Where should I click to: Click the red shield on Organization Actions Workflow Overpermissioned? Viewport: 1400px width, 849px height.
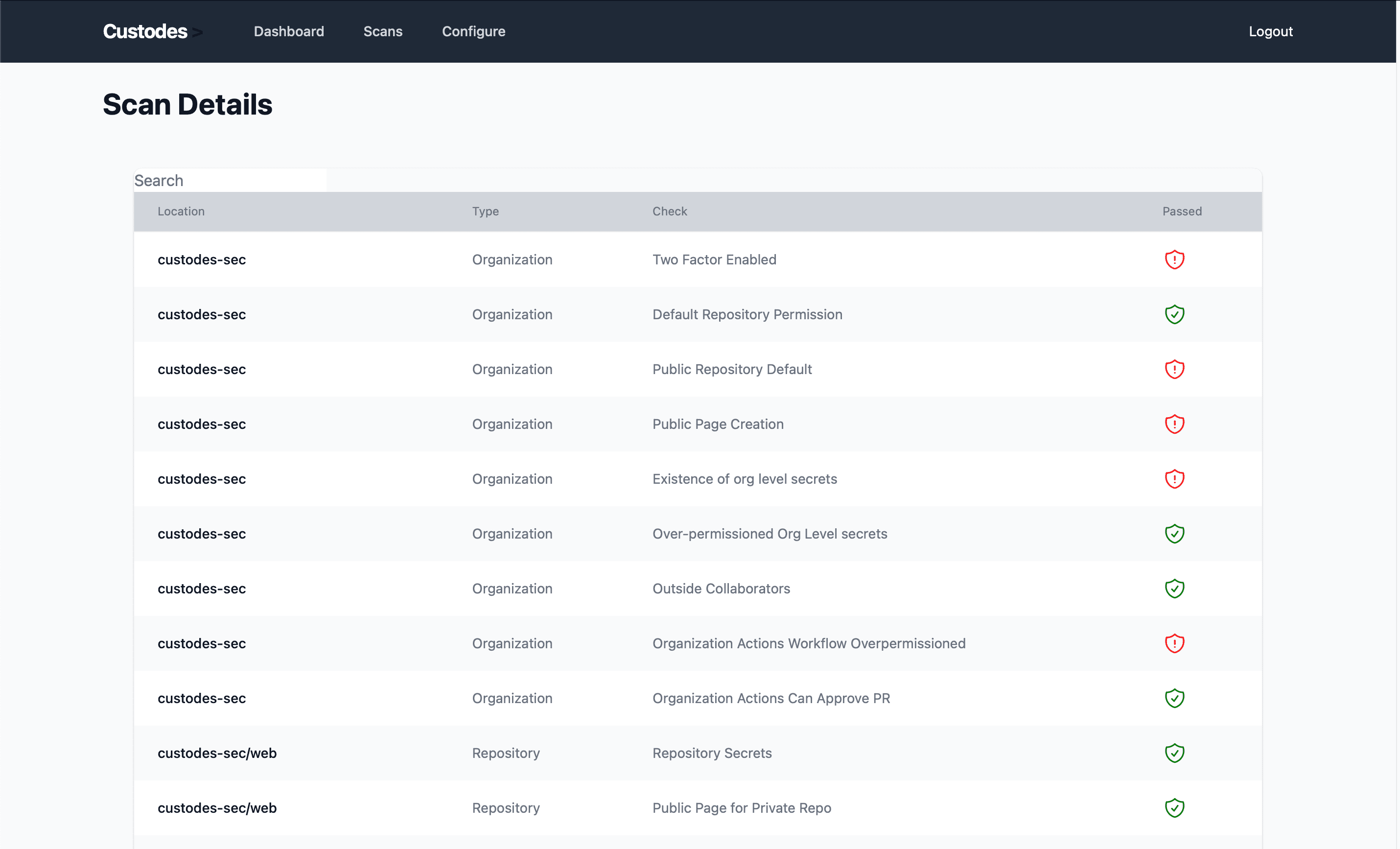pyautogui.click(x=1174, y=643)
